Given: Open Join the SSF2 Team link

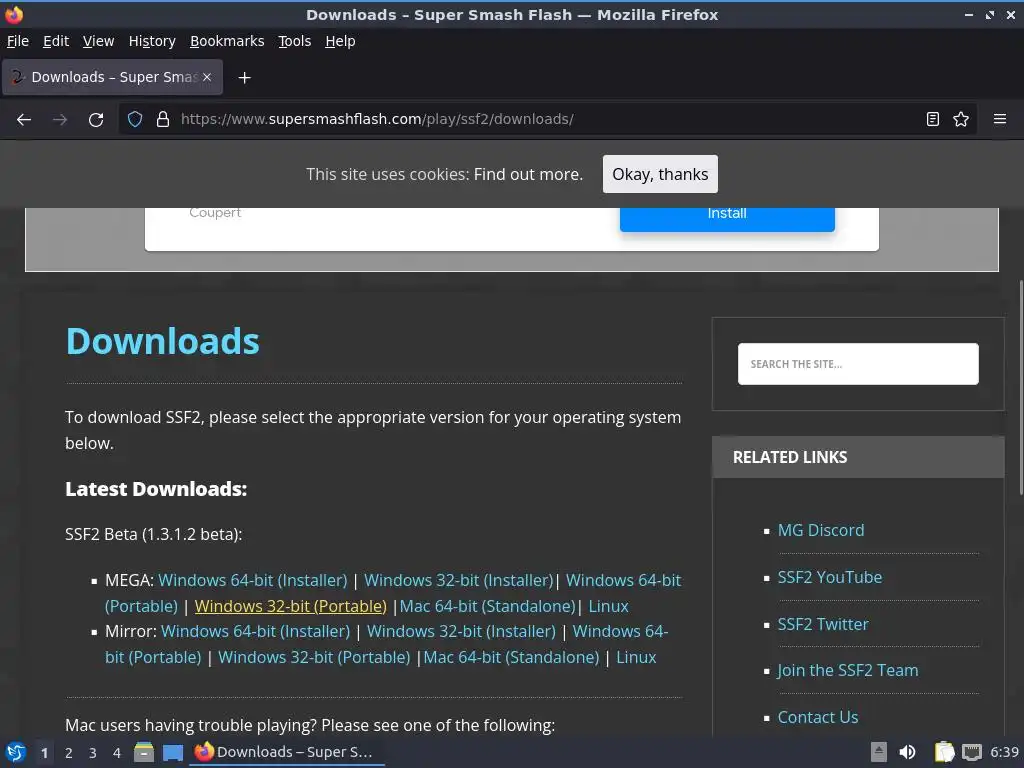Looking at the screenshot, I should pyautogui.click(x=848, y=671).
